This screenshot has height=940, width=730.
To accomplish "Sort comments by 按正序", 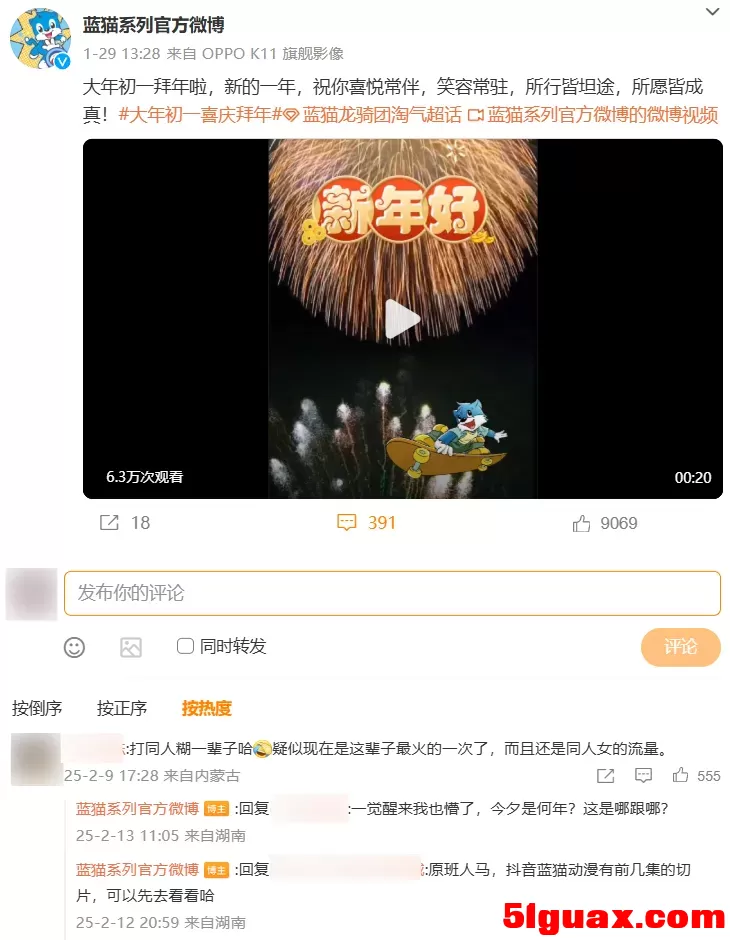I will [122, 708].
